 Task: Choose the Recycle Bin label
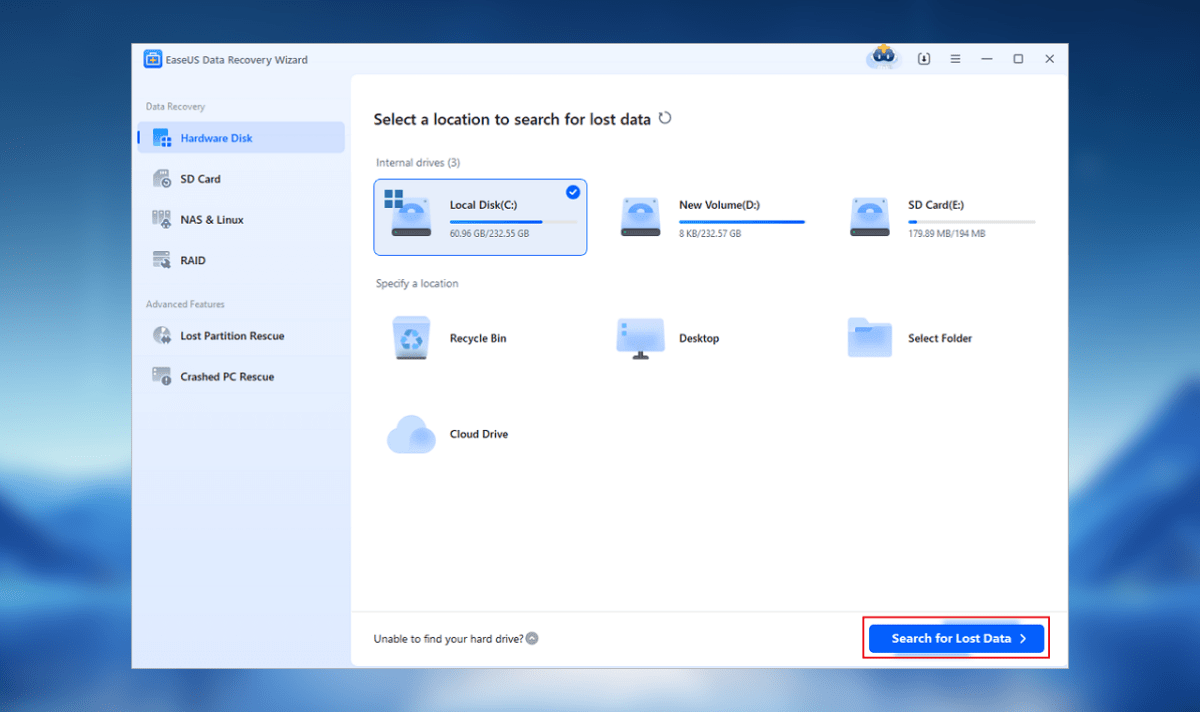(x=478, y=339)
